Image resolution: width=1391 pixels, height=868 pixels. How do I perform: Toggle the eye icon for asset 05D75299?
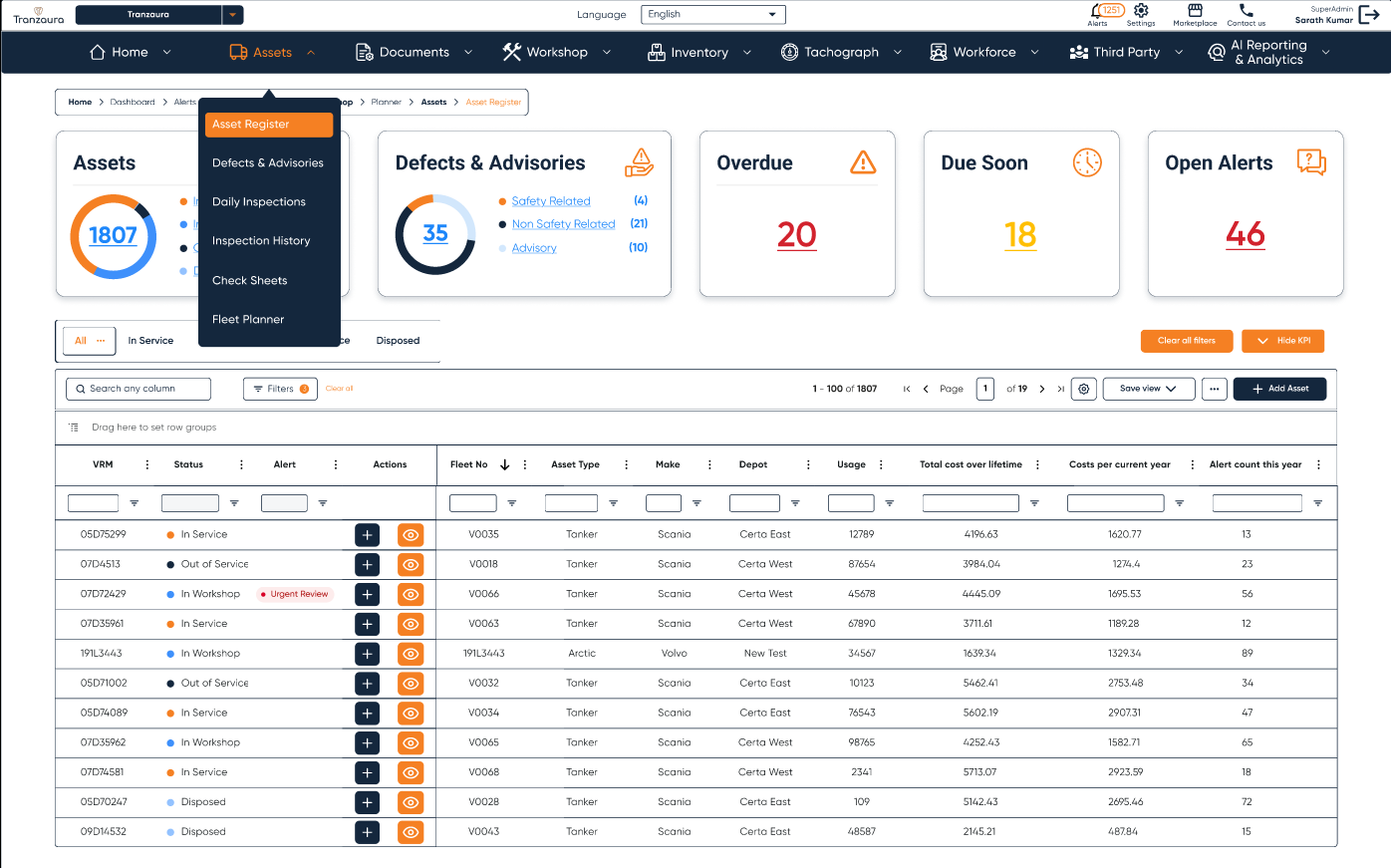click(x=411, y=534)
